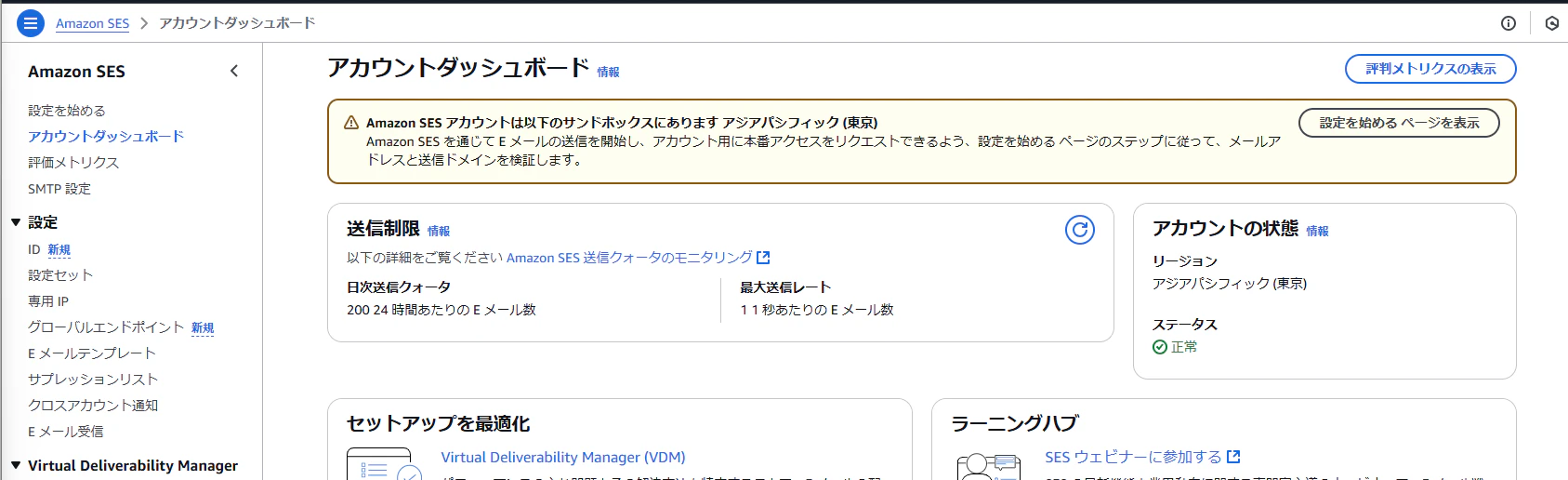The height and width of the screenshot is (480, 1568).
Task: Open Virtual Deliverability Manager (VDM) link
Action: 563,458
